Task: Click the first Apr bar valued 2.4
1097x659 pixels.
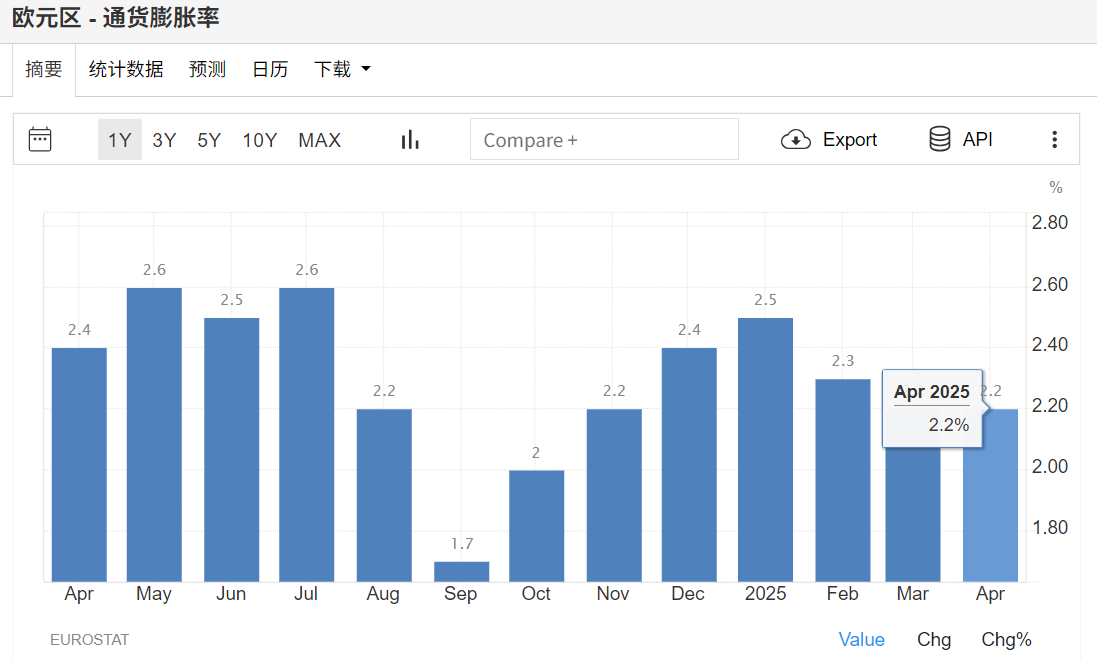Action: click(79, 465)
